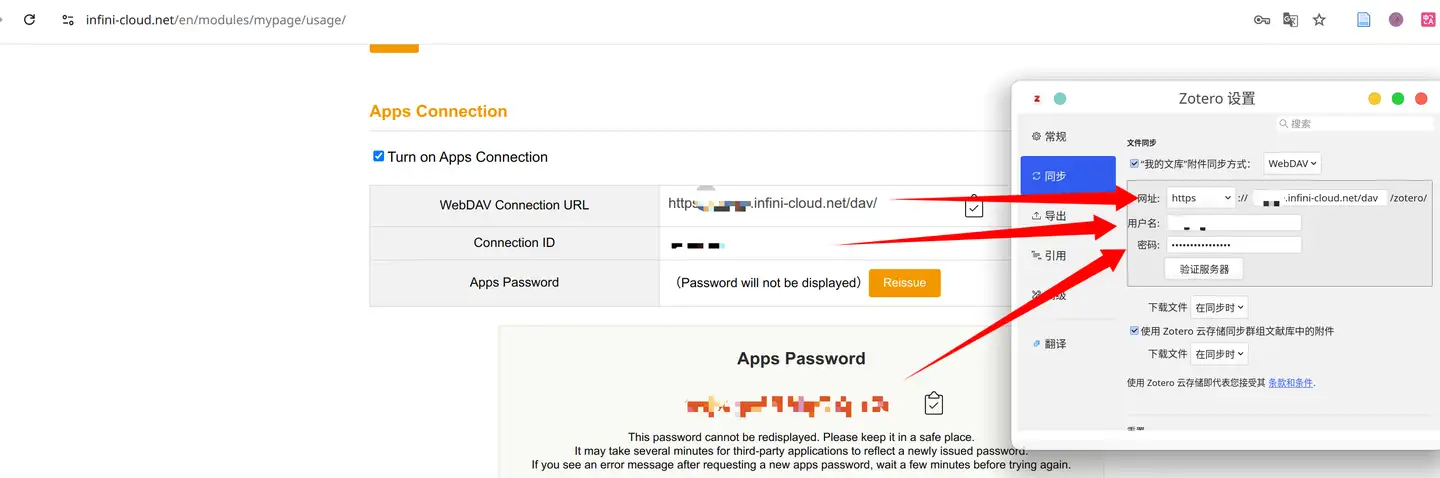Toggle "我的文库" attachment sync checkbox

(1134, 163)
